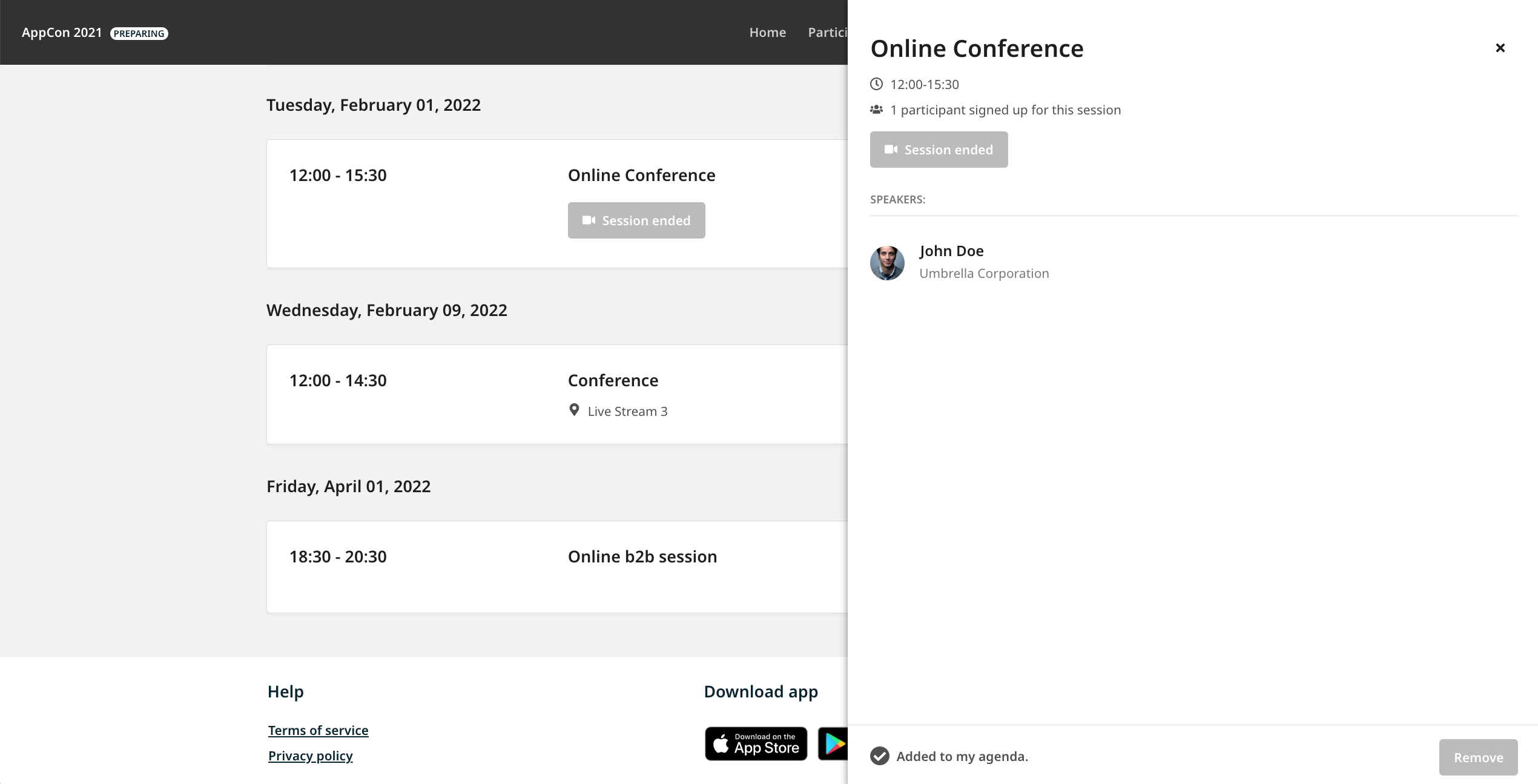
Task: Click 12:00-15:30 time in side panel
Action: tap(924, 84)
